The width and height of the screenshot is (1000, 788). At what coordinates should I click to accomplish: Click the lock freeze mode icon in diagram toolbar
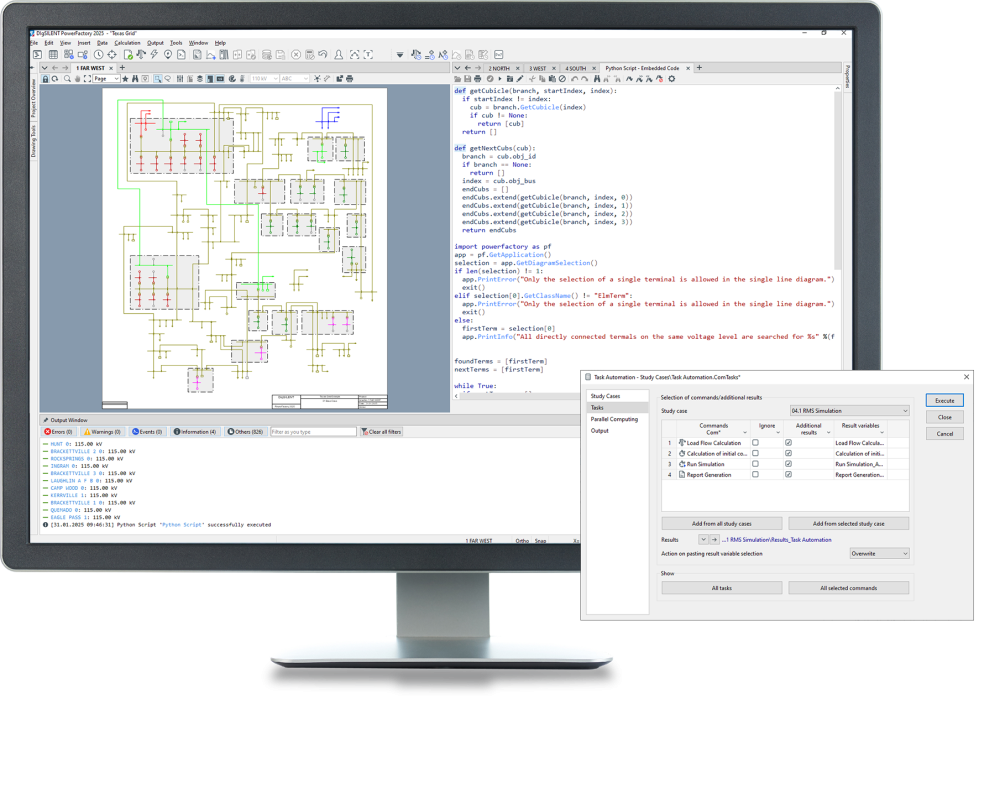(45, 79)
